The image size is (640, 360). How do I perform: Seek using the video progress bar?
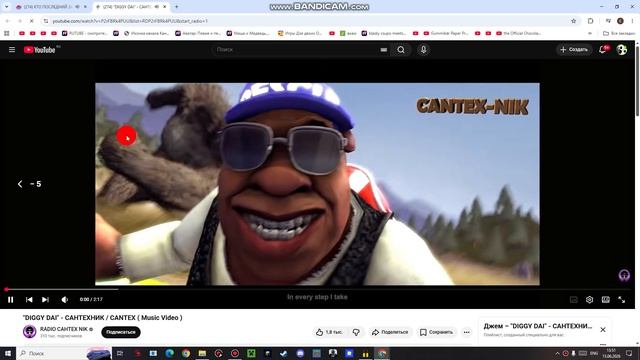[318, 289]
